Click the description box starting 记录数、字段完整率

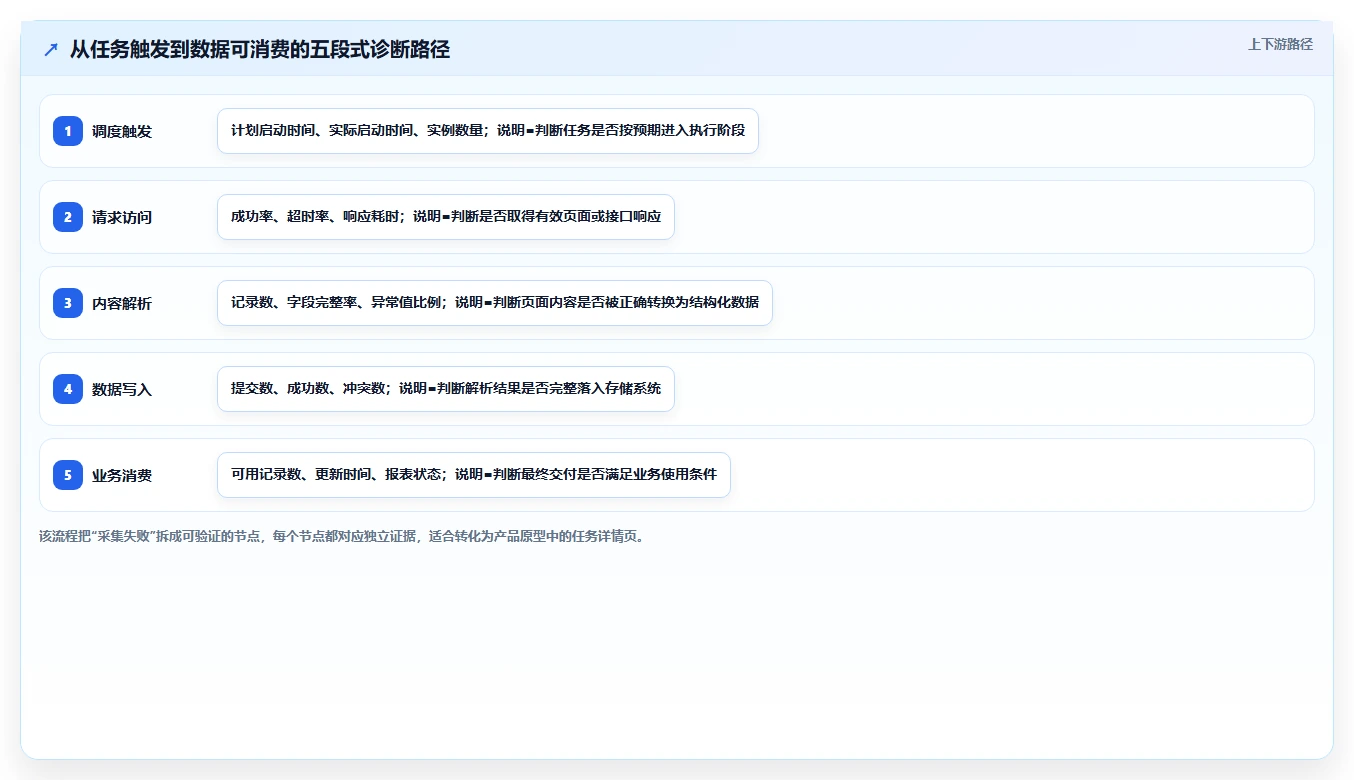[495, 303]
